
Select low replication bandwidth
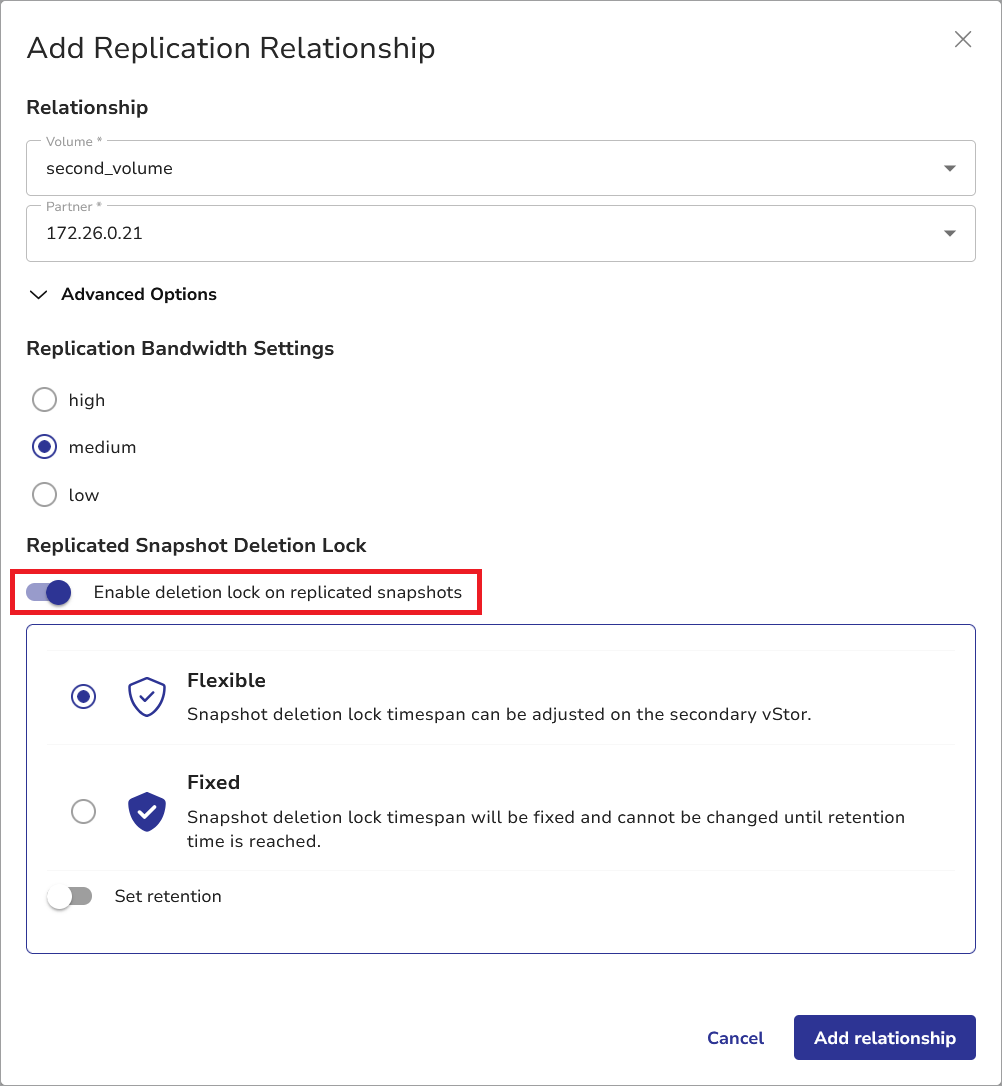click(45, 495)
